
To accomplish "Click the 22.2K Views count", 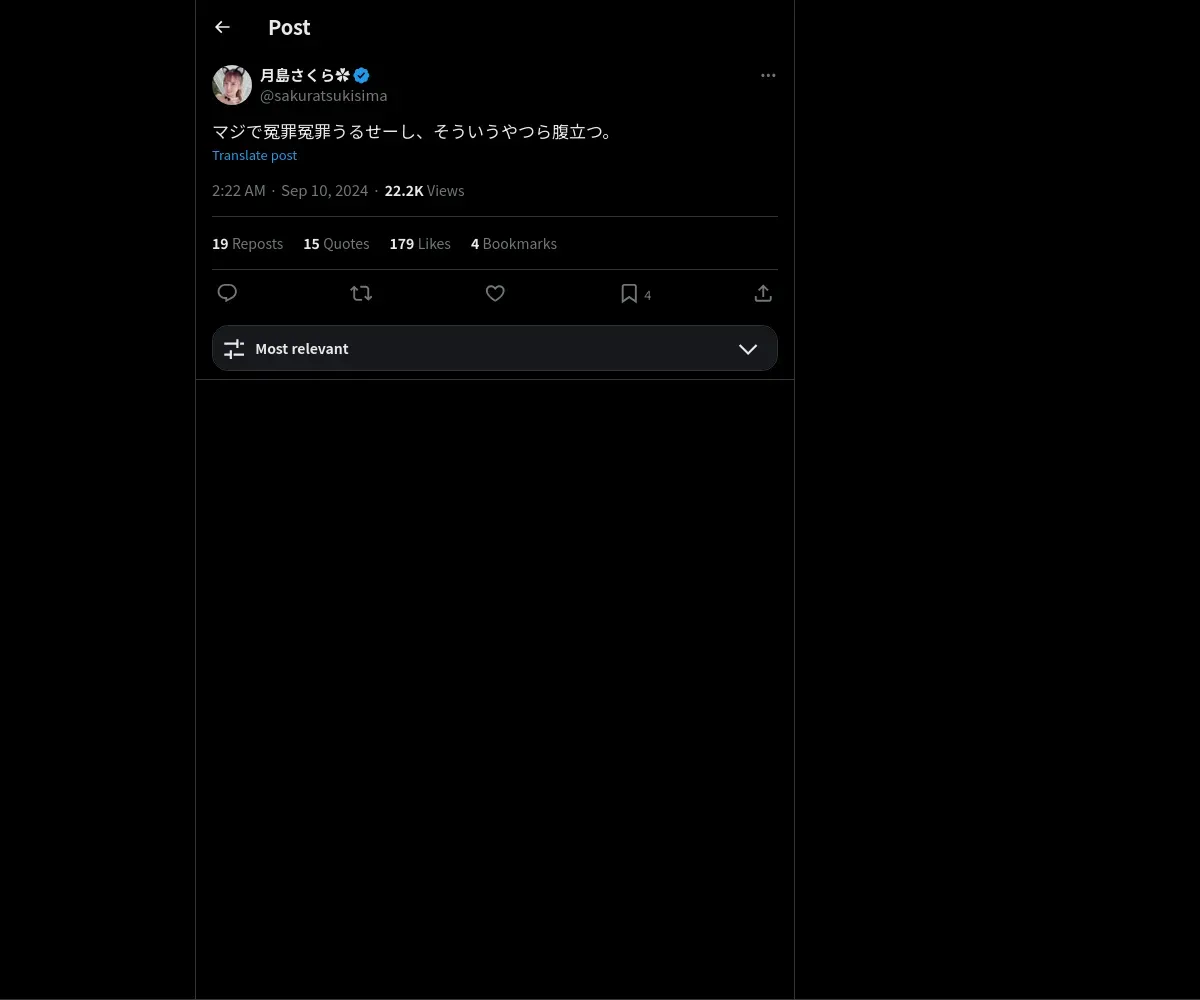I will [x=424, y=190].
